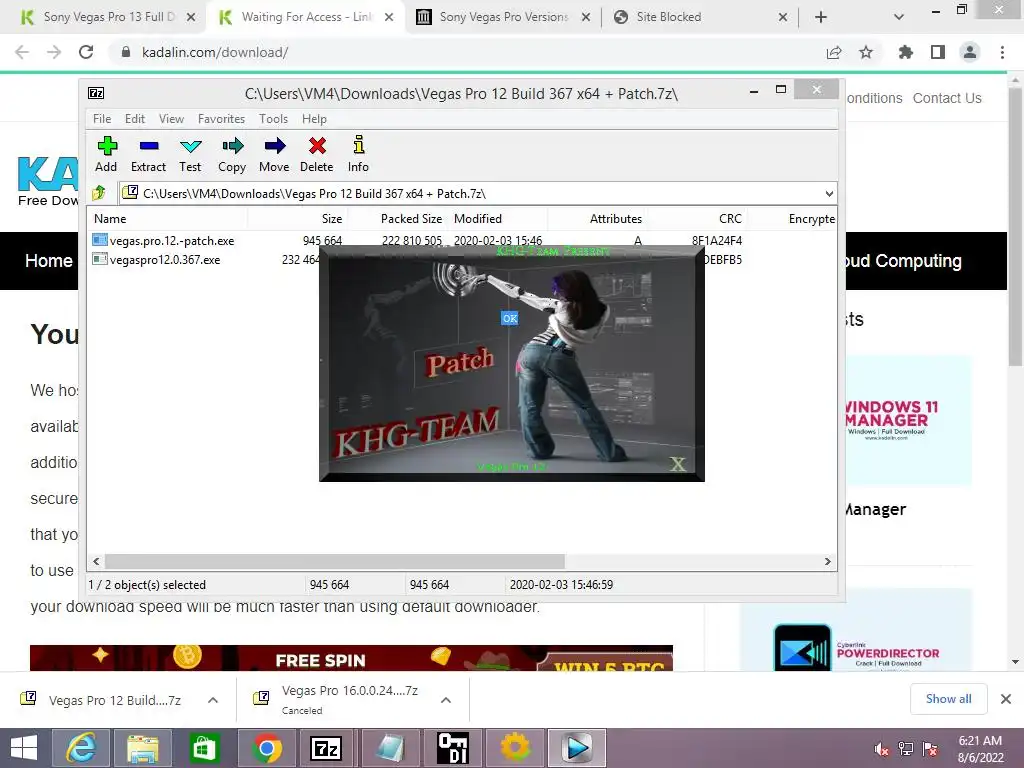This screenshot has width=1024, height=768.
Task: Reload the kadalin.com page
Action: point(86,52)
